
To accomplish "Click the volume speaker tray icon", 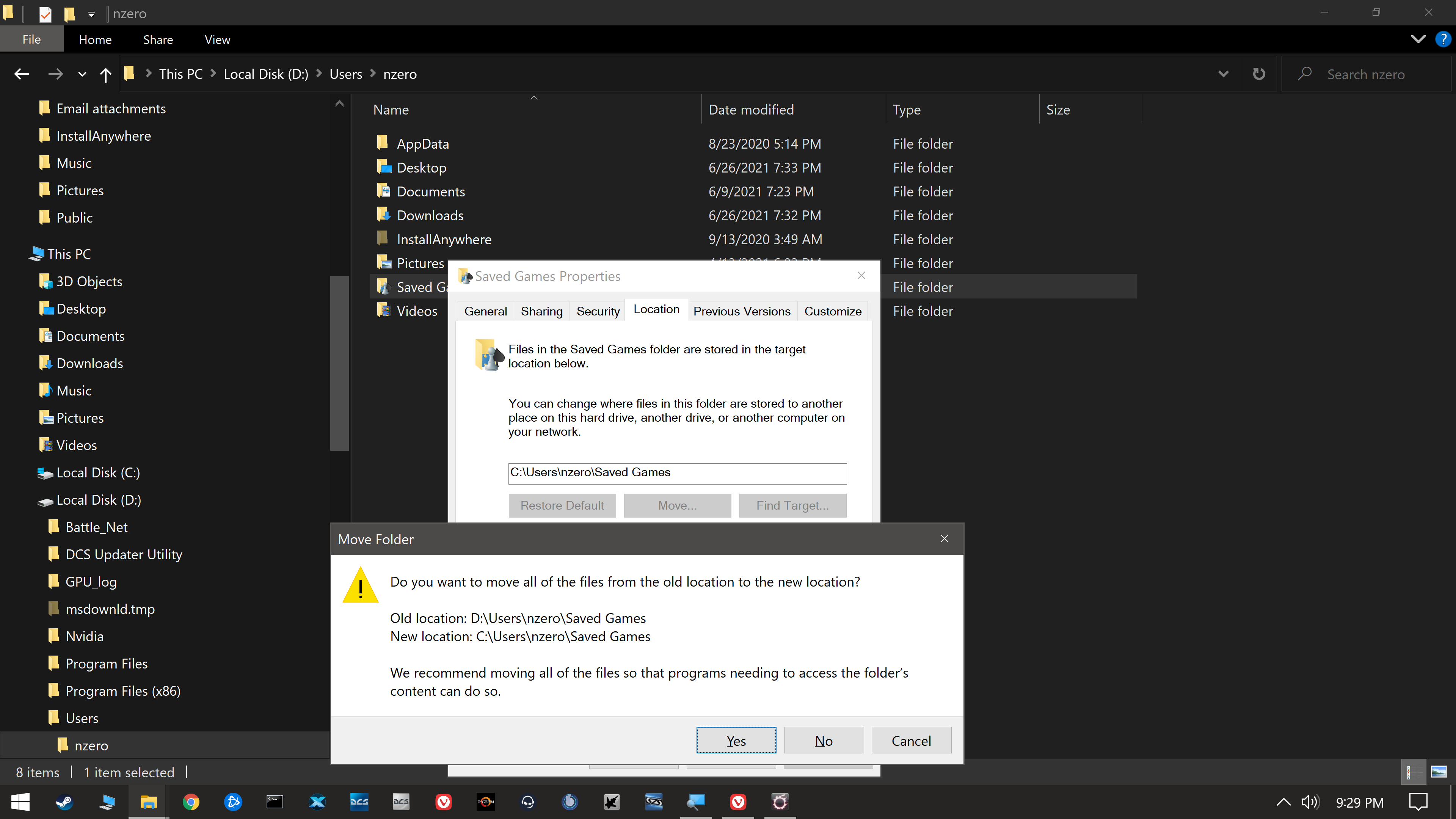I will coord(1310,802).
